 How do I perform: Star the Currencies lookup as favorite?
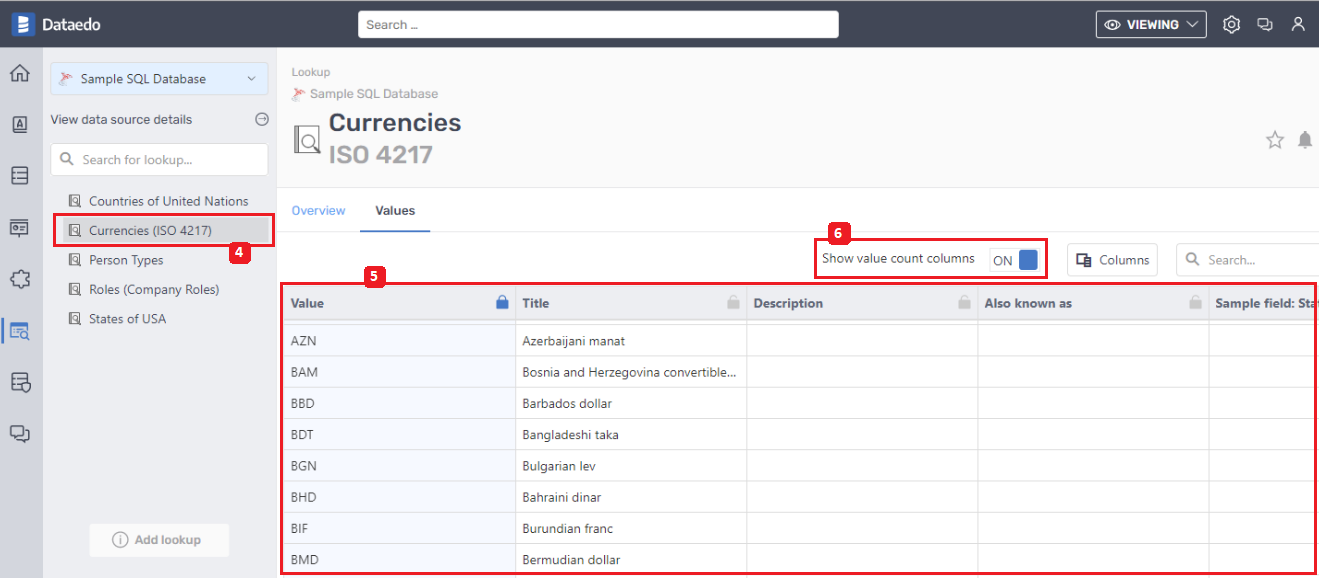click(1274, 140)
